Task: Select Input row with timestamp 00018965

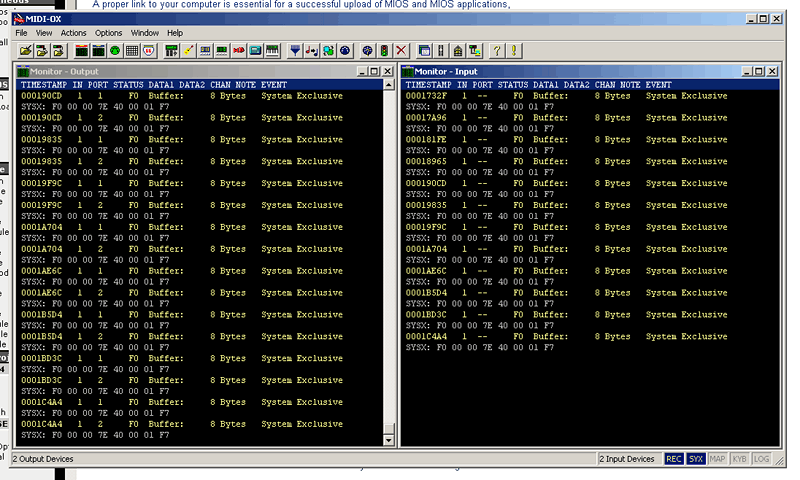Action: coord(591,162)
